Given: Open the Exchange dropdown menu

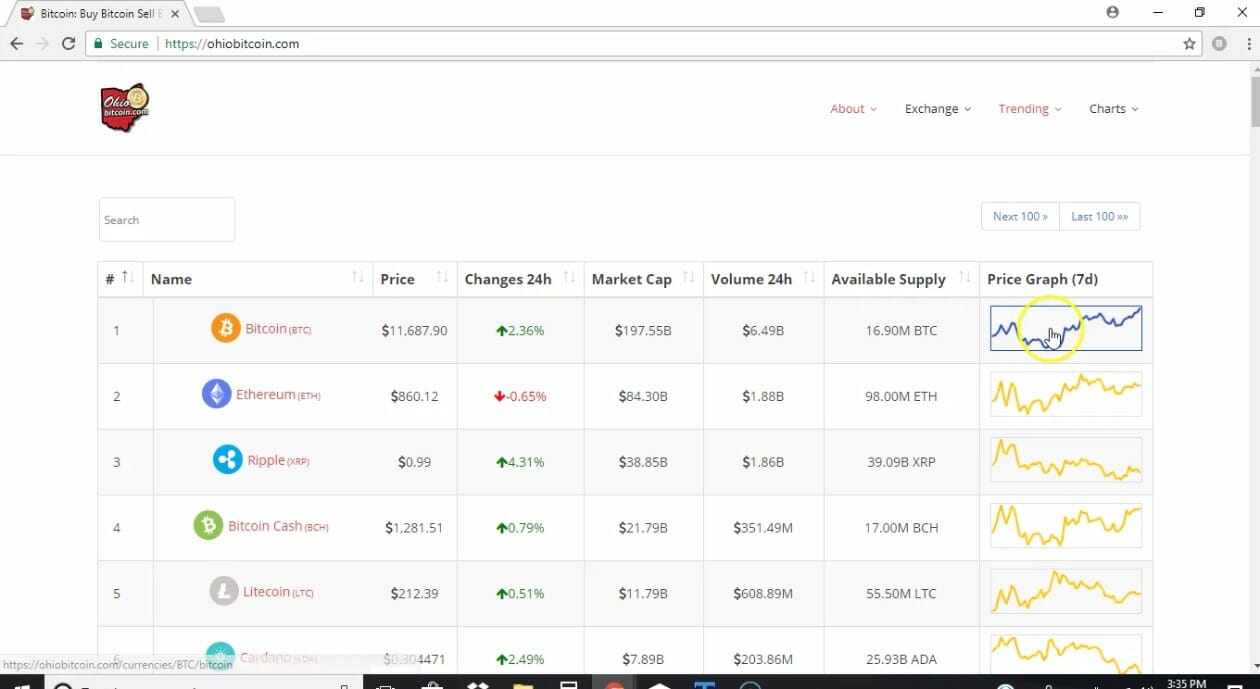Looking at the screenshot, I should (x=937, y=109).
